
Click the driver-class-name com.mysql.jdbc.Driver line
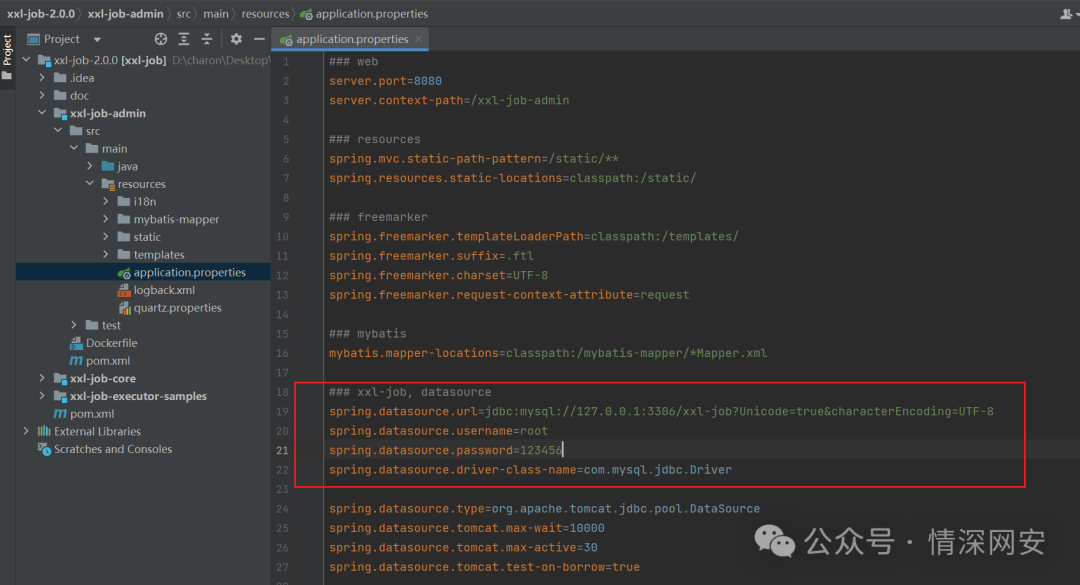530,470
